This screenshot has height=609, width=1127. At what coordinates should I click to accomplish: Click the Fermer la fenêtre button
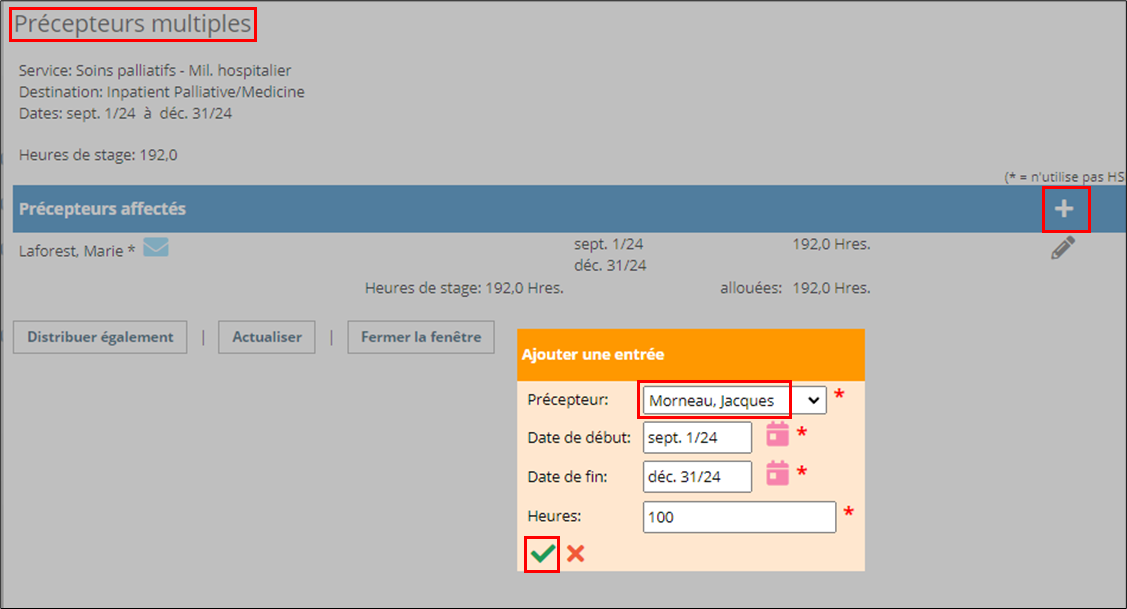(x=421, y=337)
